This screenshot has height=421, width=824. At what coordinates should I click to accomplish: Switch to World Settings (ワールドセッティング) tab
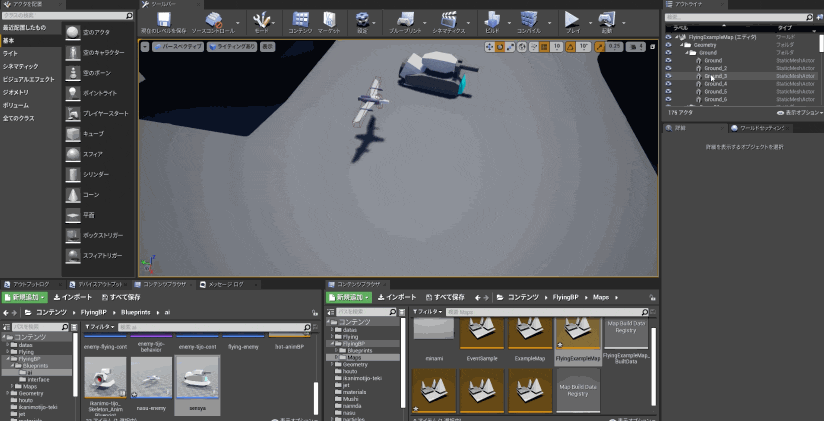[758, 128]
